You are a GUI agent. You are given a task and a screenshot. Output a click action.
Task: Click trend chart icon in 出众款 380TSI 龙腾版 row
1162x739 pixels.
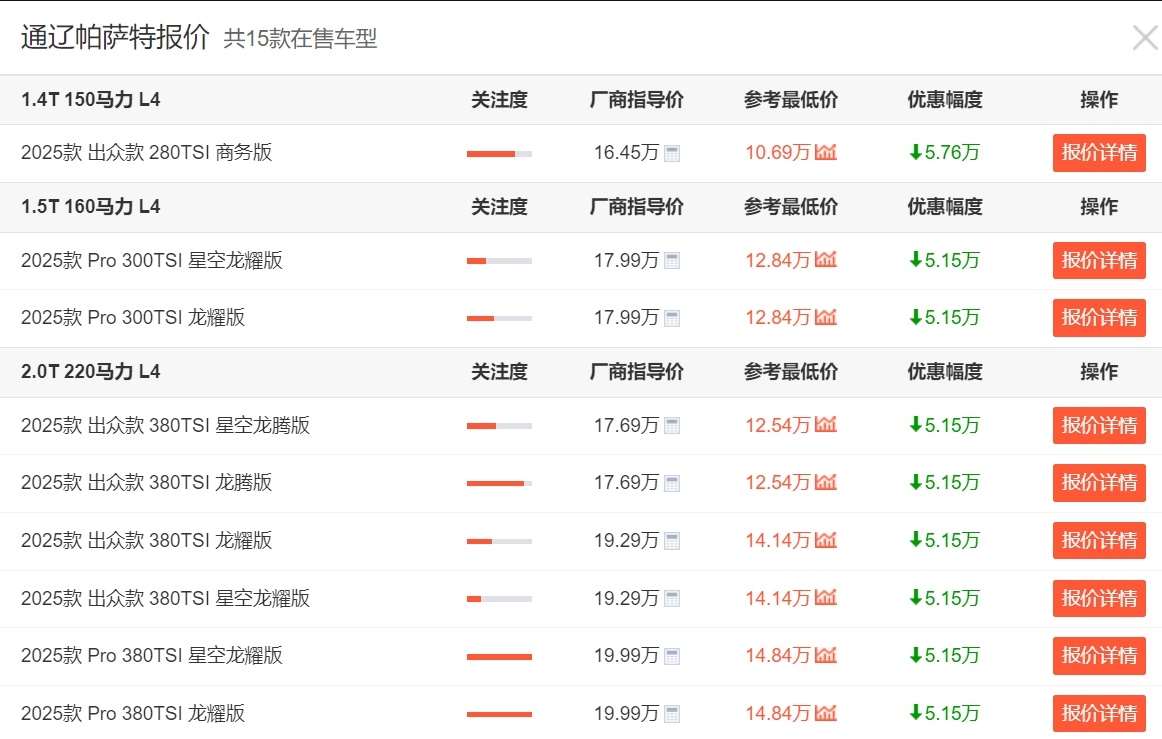(x=826, y=482)
